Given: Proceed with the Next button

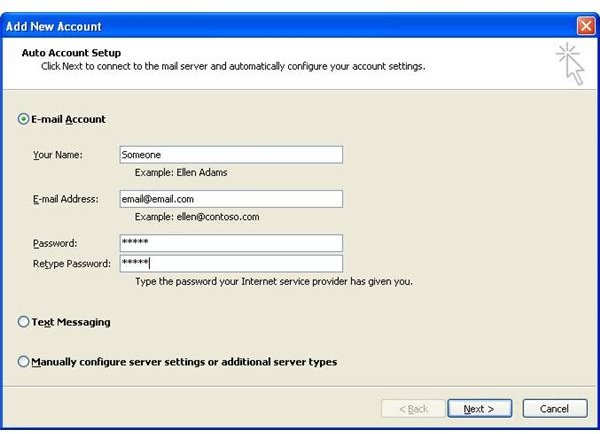Looking at the screenshot, I should point(479,409).
